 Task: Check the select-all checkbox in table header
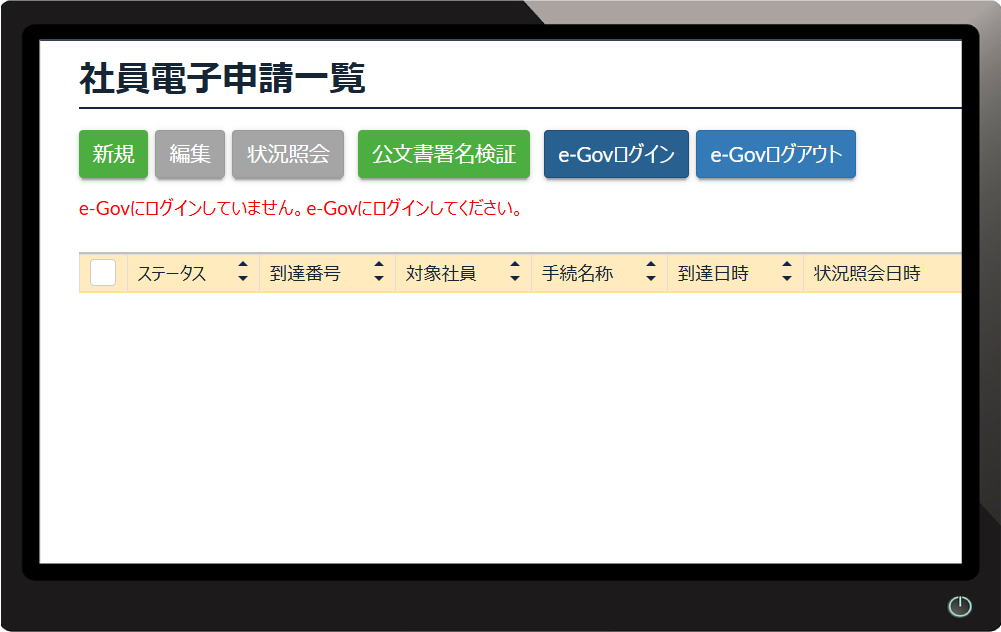click(102, 272)
